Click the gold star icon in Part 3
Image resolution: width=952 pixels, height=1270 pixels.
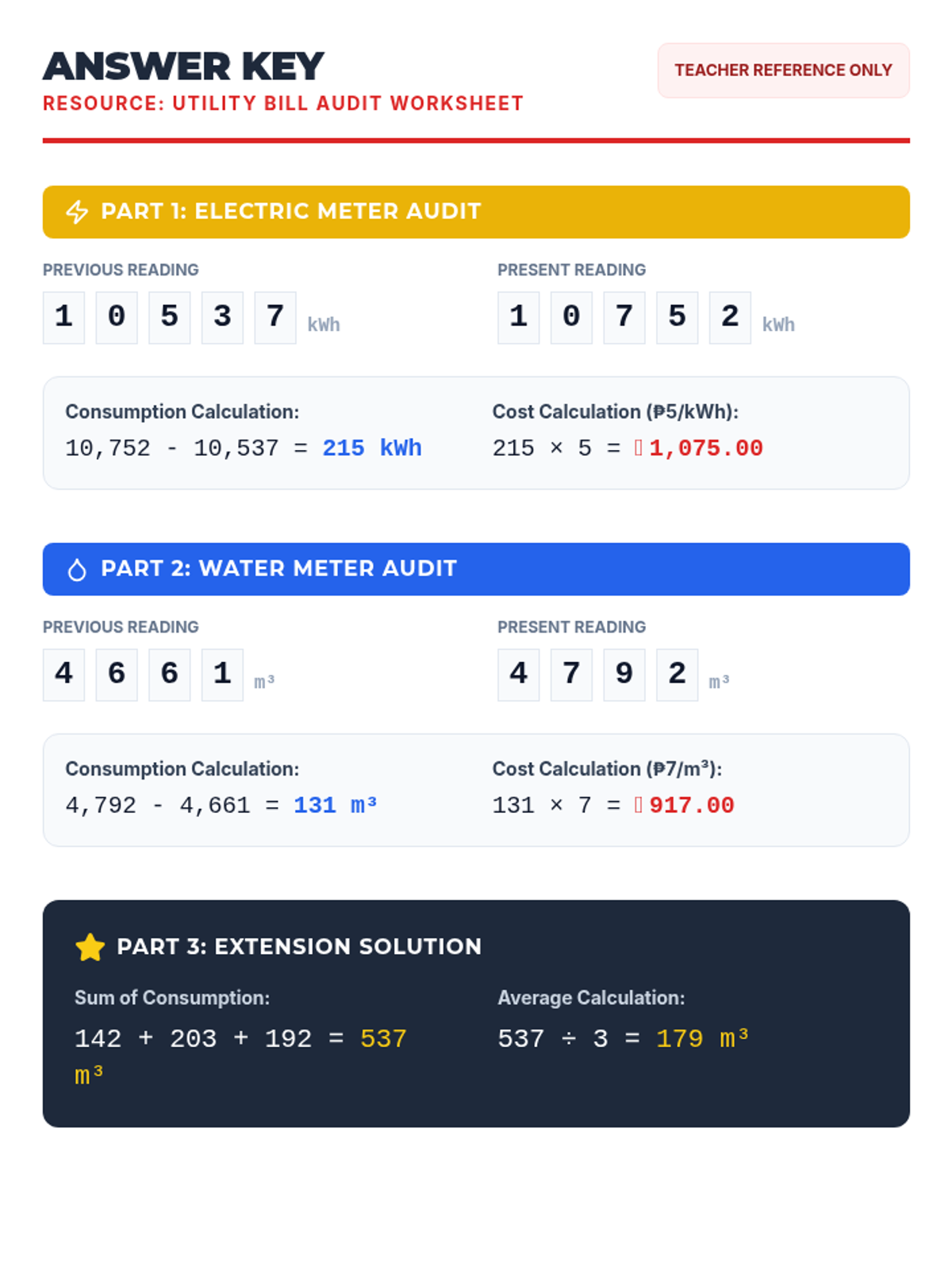90,947
